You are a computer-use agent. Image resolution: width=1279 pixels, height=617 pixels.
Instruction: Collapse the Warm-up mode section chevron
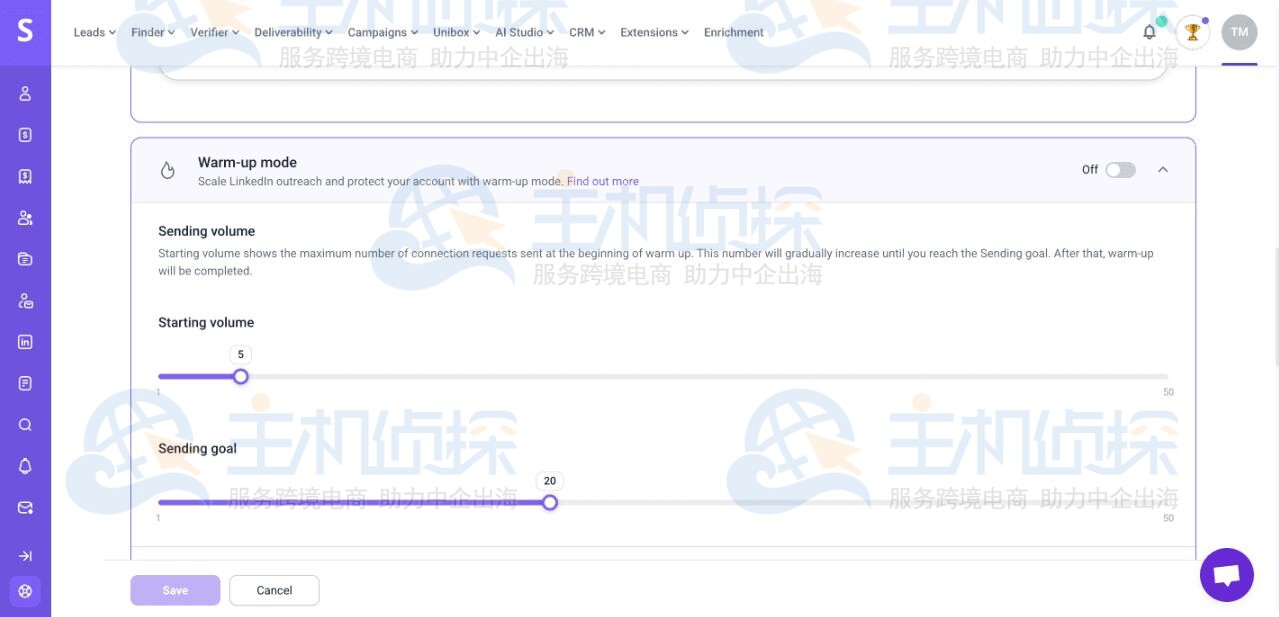pyautogui.click(x=1162, y=170)
